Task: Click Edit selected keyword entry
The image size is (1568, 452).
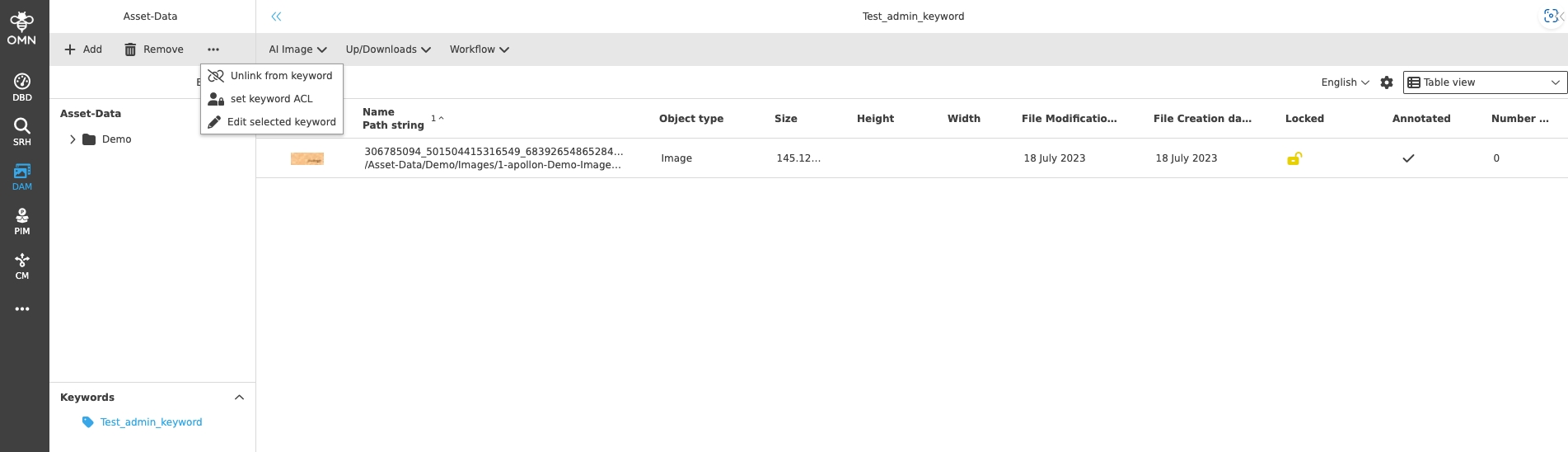Action: pos(281,122)
